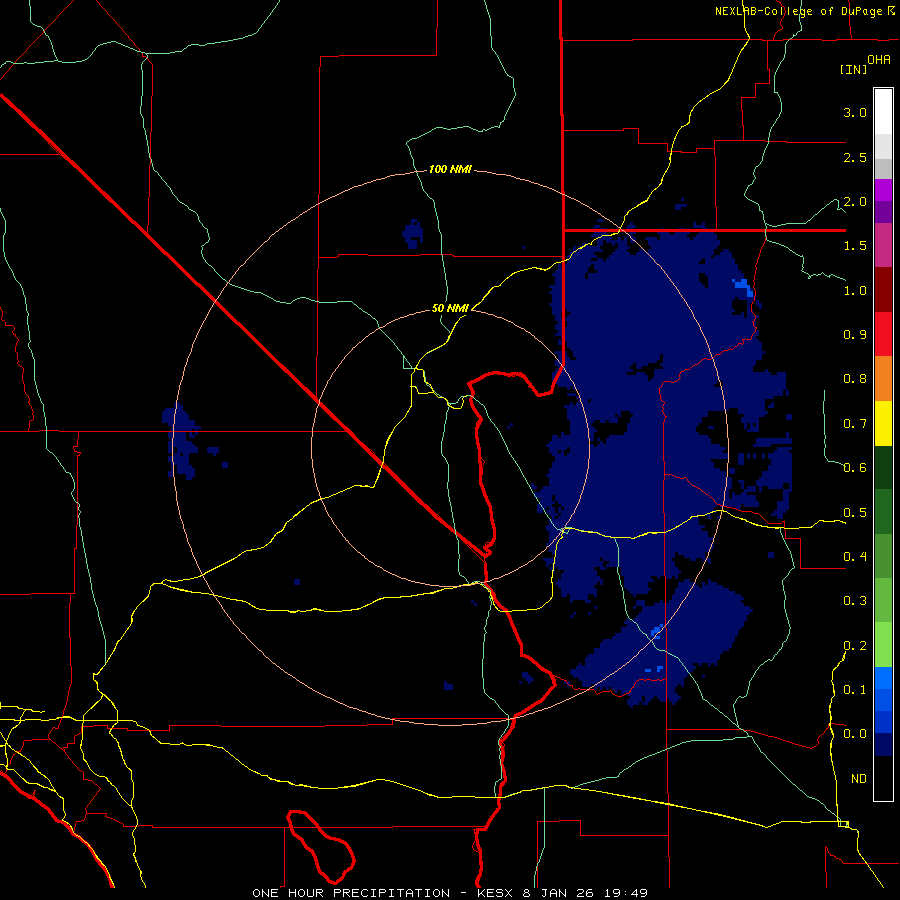The width and height of the screenshot is (900, 900).
Task: Click the 0.3 legend value
Action: [x=855, y=601]
